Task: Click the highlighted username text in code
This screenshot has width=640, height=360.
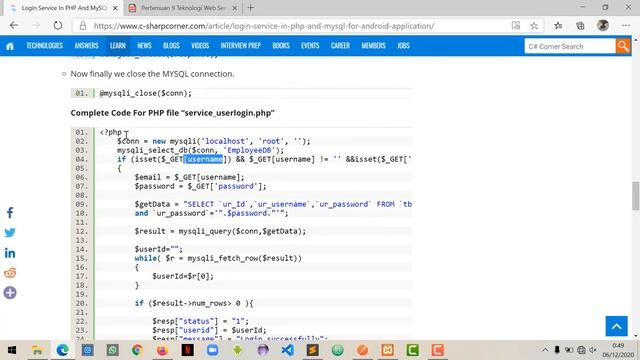Action: [x=204, y=159]
